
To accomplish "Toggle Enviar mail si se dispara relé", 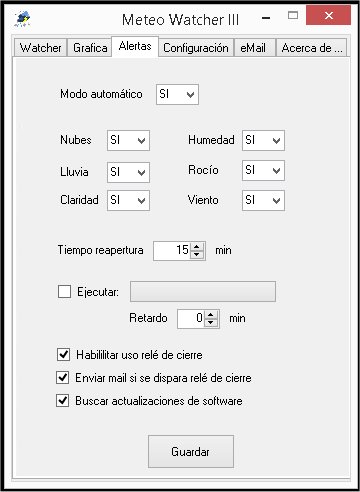I will coord(63,378).
